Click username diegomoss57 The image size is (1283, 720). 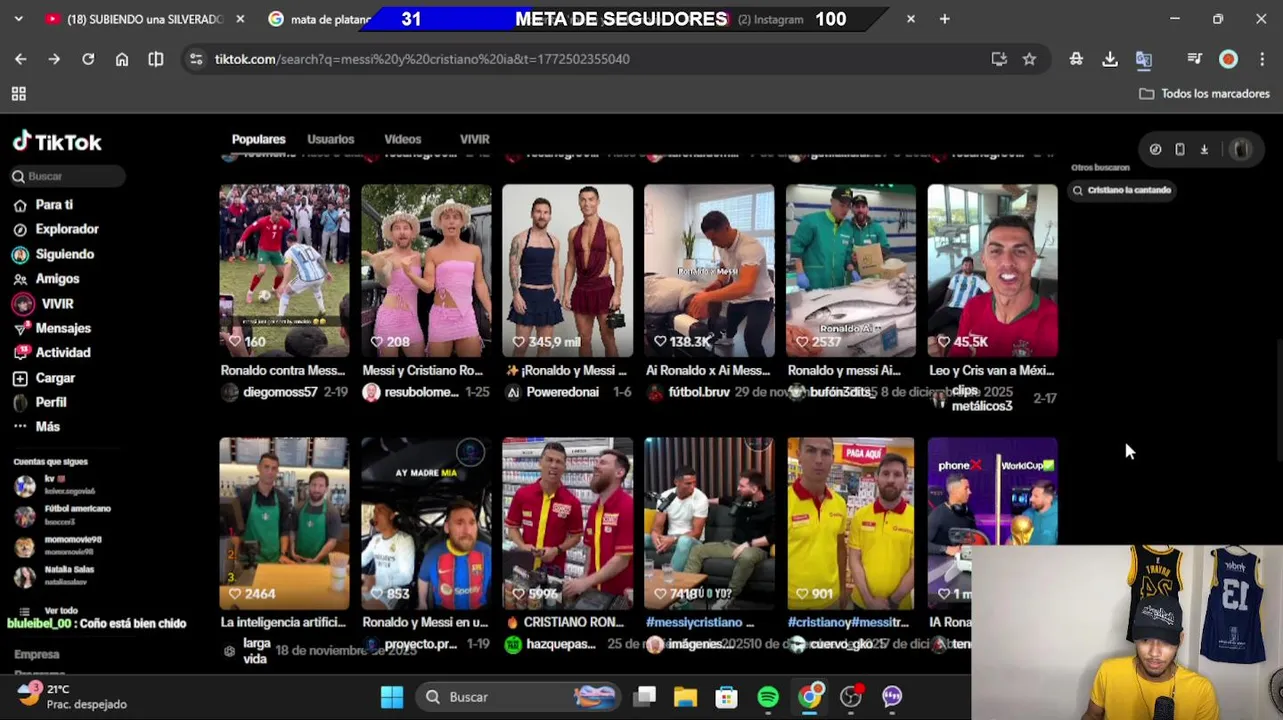tap(280, 392)
